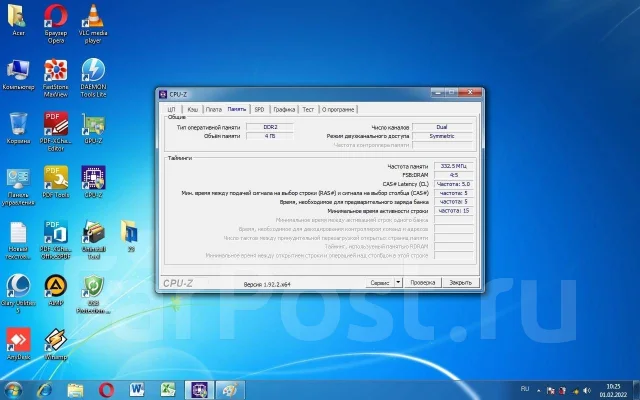
Task: Open the SPD tab
Action: click(x=259, y=109)
